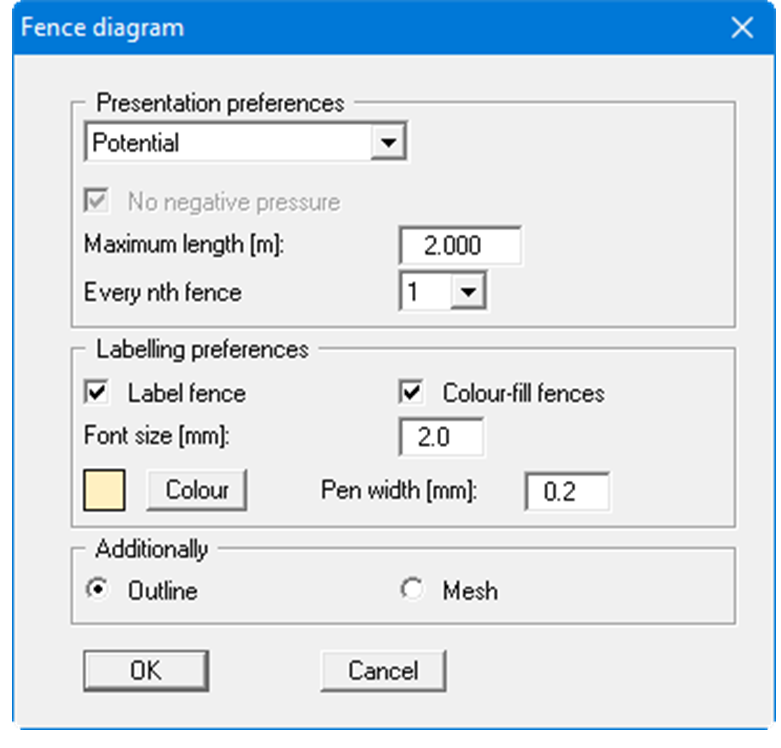Click the beige colour swatch
Screen dimensions: 781x748
(104, 491)
